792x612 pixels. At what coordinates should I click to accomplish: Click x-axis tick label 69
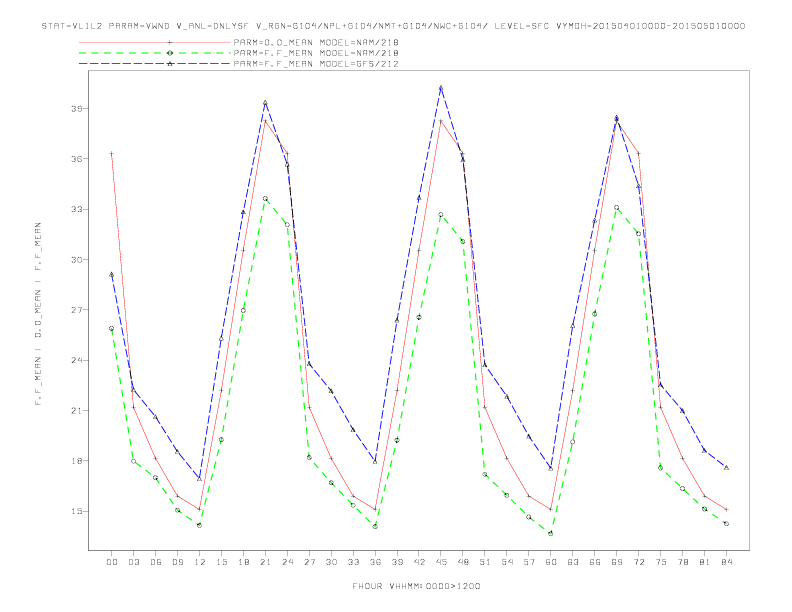617,562
